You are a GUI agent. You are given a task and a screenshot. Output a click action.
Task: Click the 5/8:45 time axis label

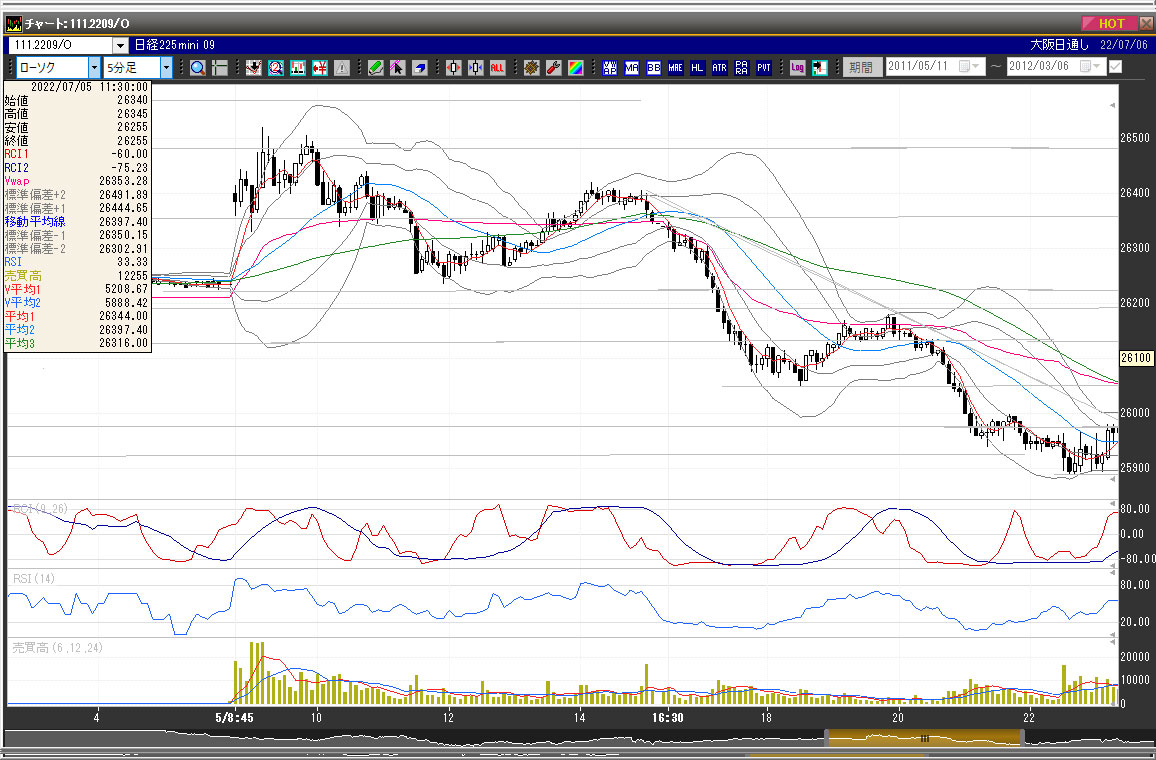[x=234, y=717]
